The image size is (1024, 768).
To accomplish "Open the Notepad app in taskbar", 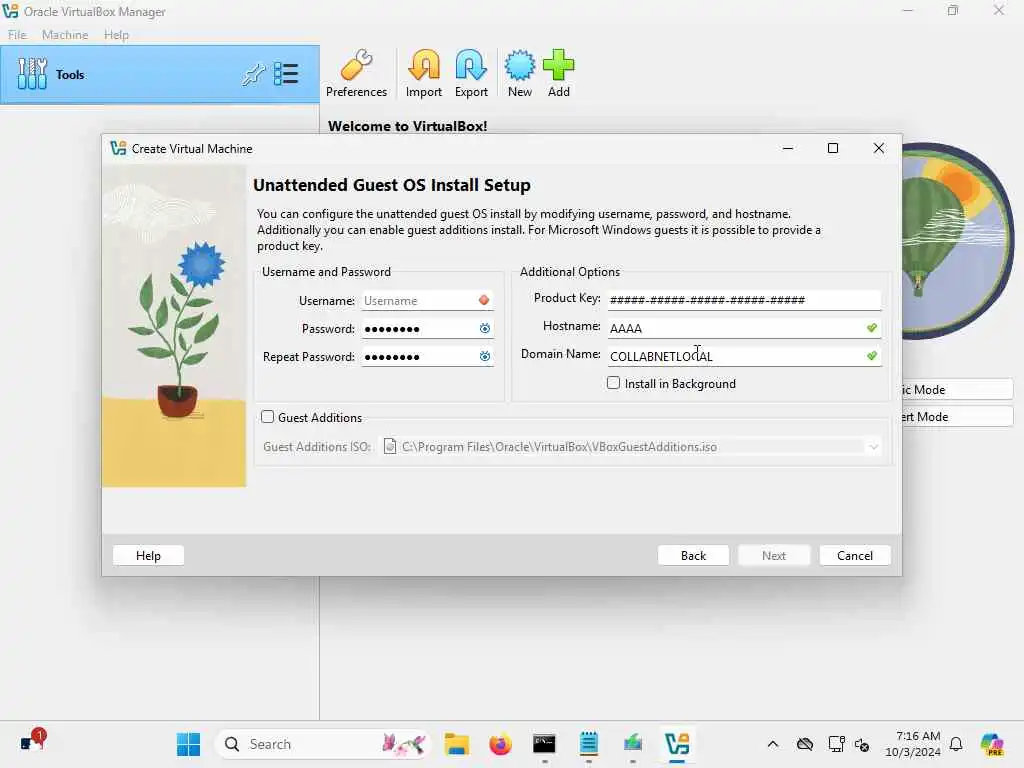I will coord(588,744).
